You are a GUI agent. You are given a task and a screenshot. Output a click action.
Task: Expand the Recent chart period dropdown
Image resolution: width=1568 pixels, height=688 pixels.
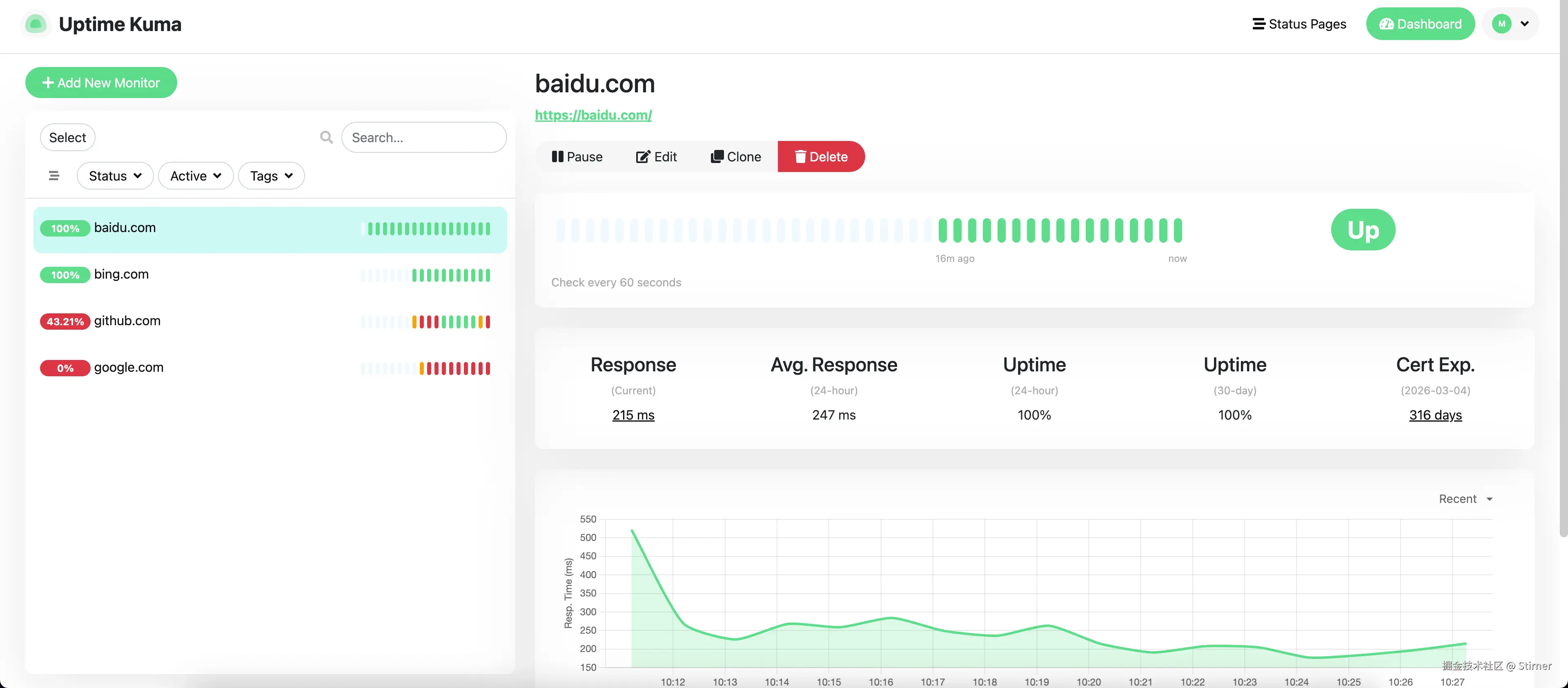[x=1465, y=499]
